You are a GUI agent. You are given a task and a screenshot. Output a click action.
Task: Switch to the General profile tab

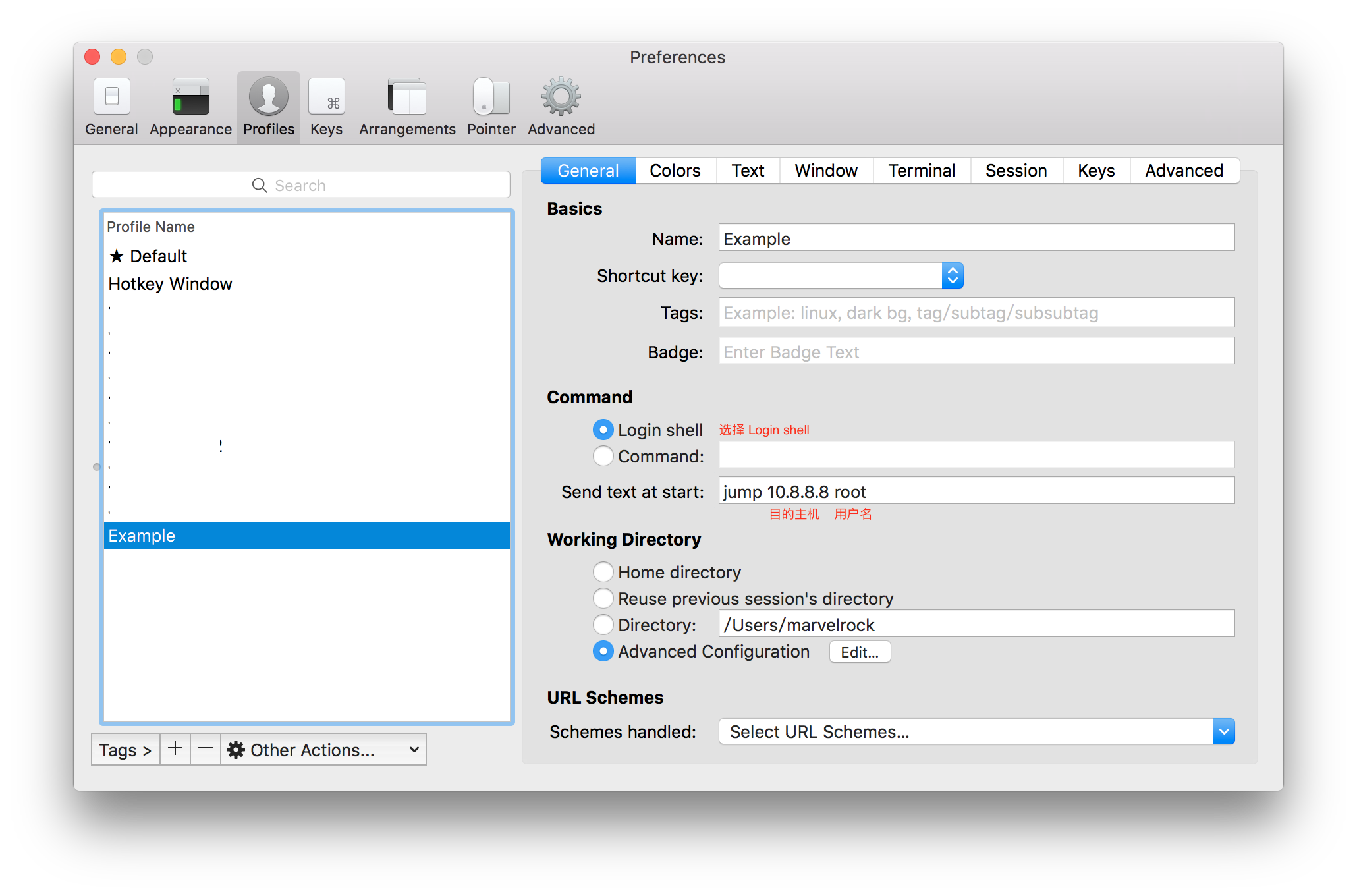(x=588, y=171)
